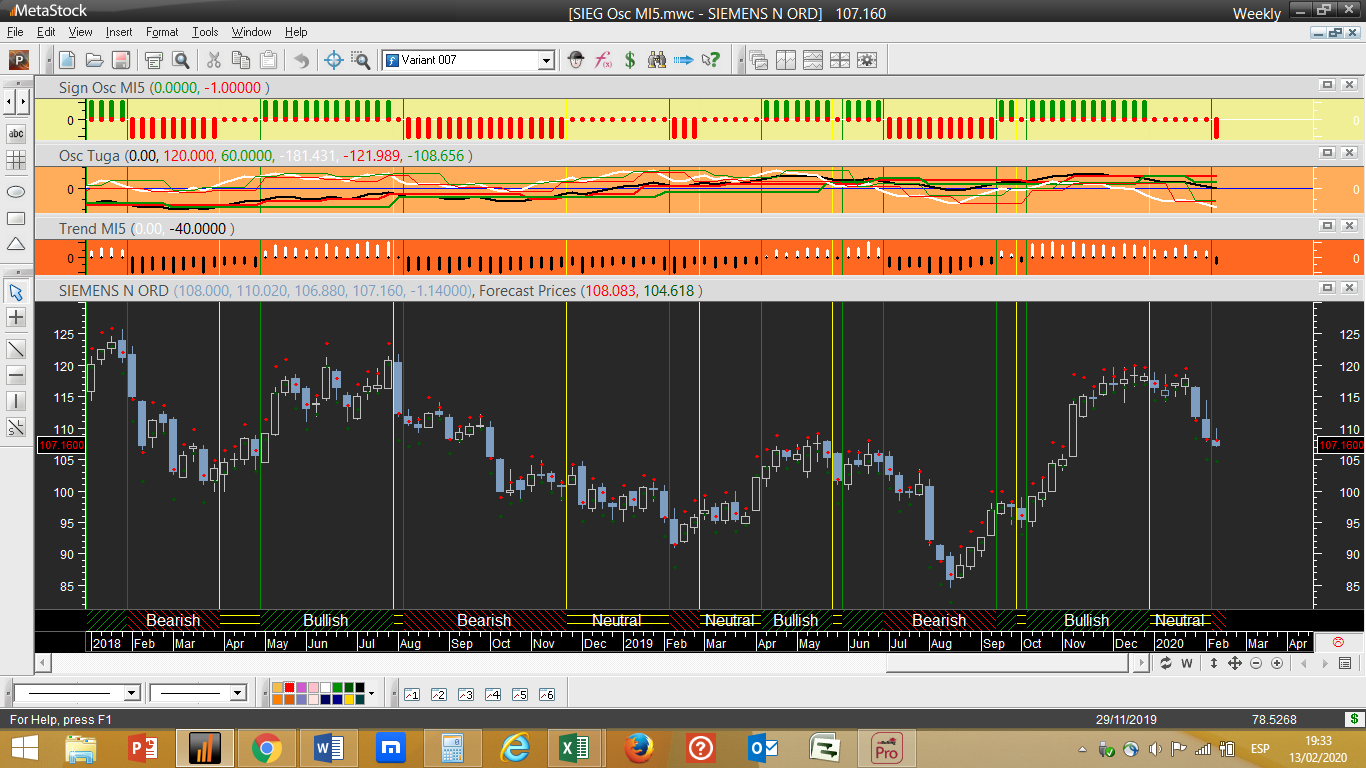Click the W weekly periodicity button

pos(1187,663)
